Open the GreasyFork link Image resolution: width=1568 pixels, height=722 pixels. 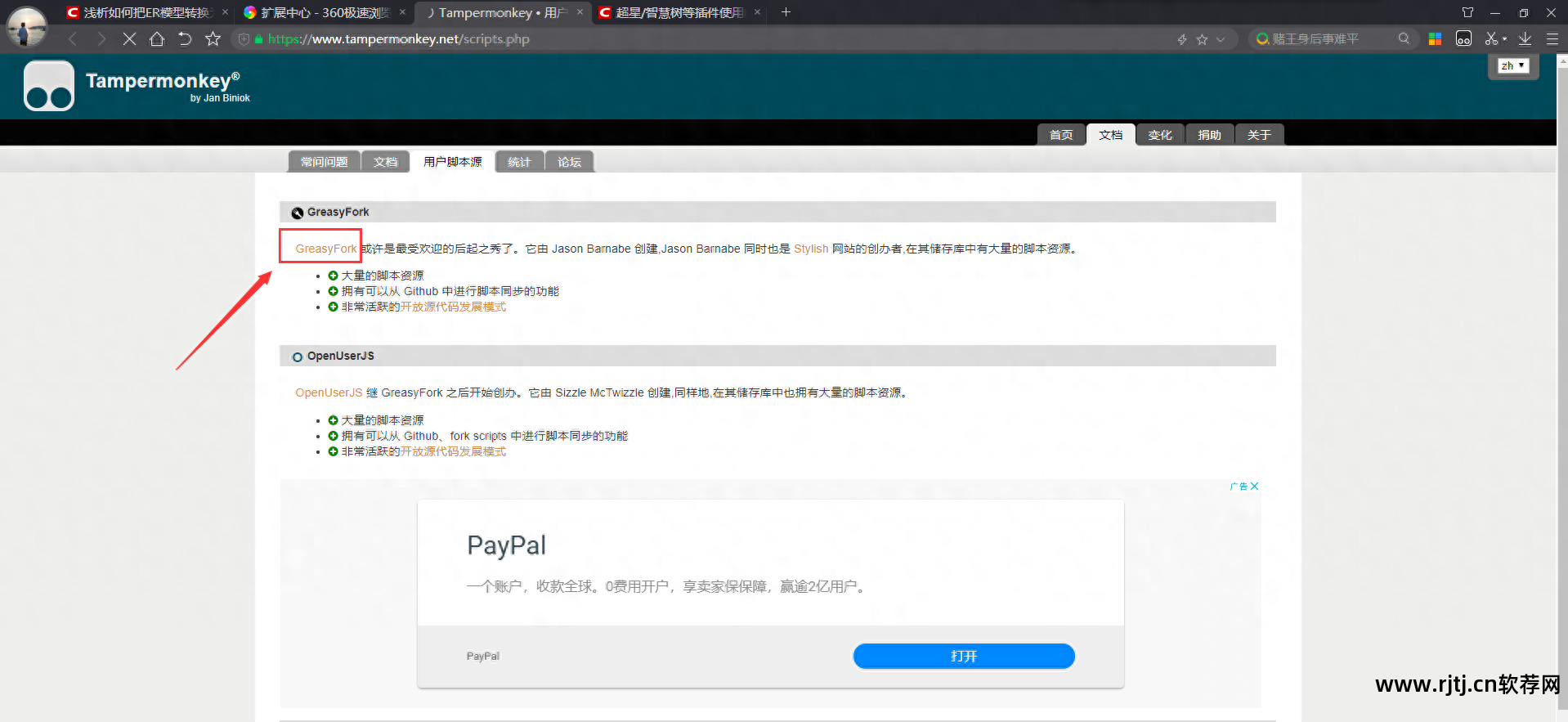coord(326,249)
